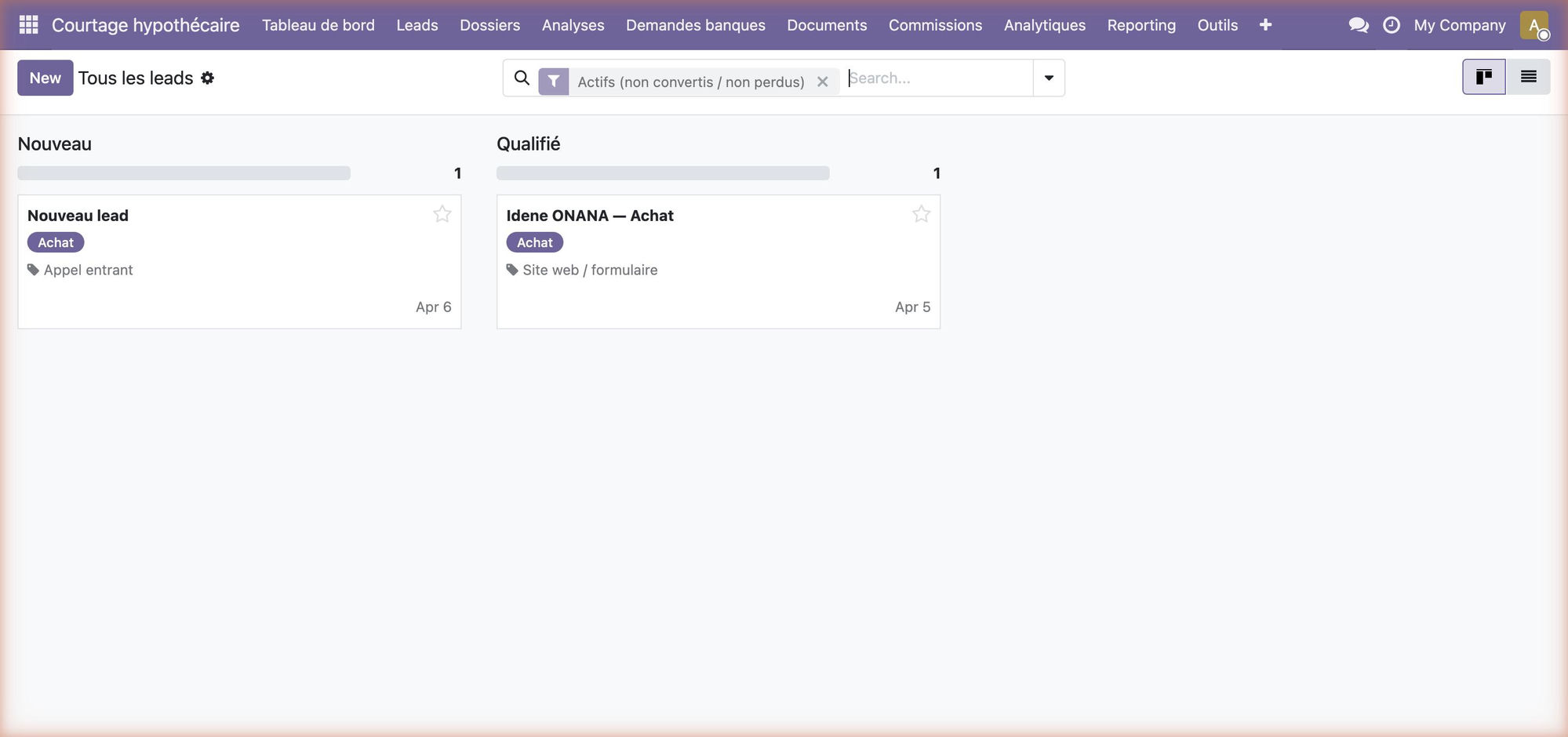Open the apps grid menu icon
The width and height of the screenshot is (1568, 737).
pos(28,25)
